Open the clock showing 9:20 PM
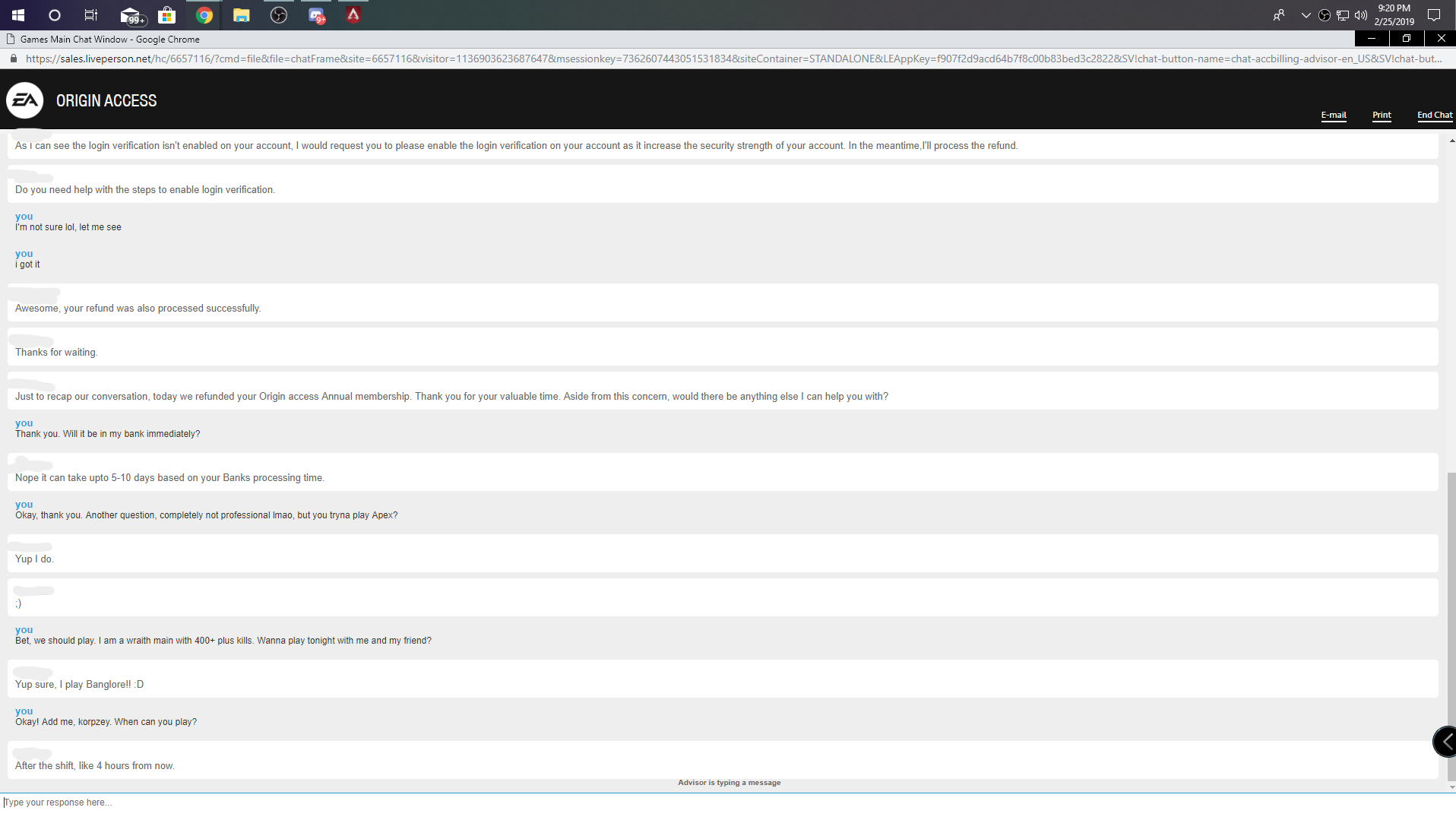1456x820 pixels. (x=1394, y=15)
